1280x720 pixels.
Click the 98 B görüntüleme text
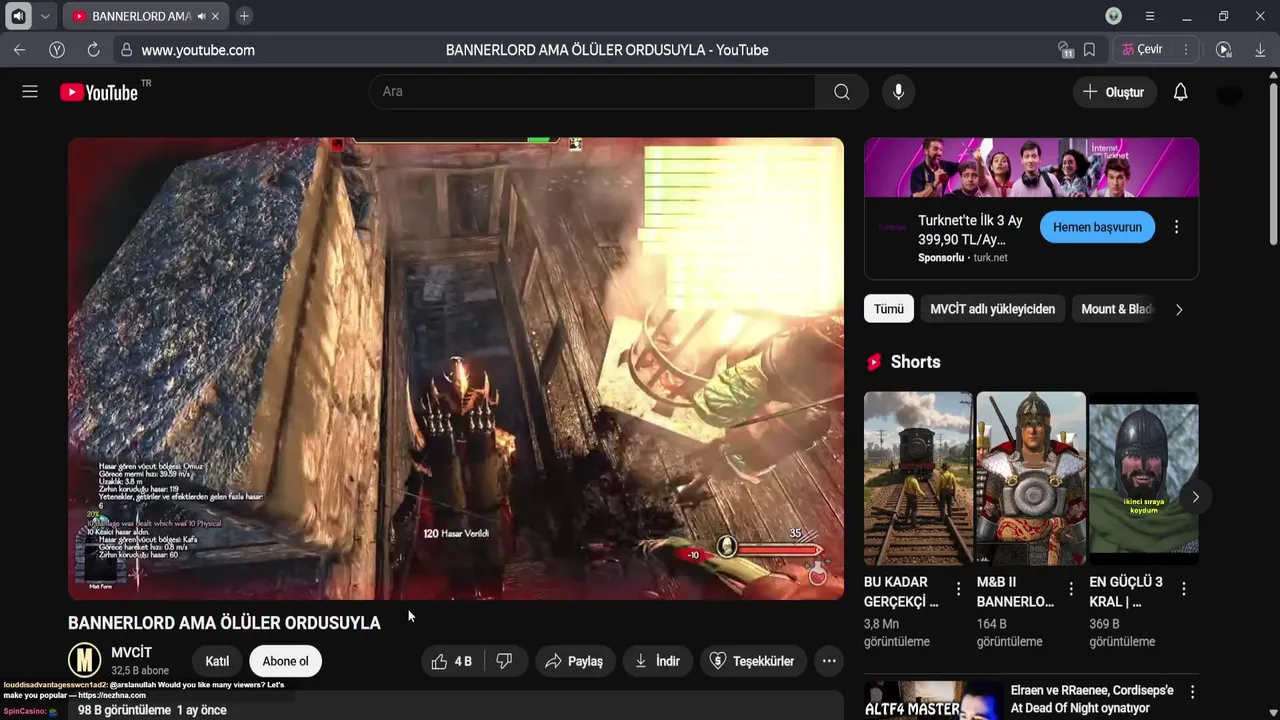(x=124, y=710)
